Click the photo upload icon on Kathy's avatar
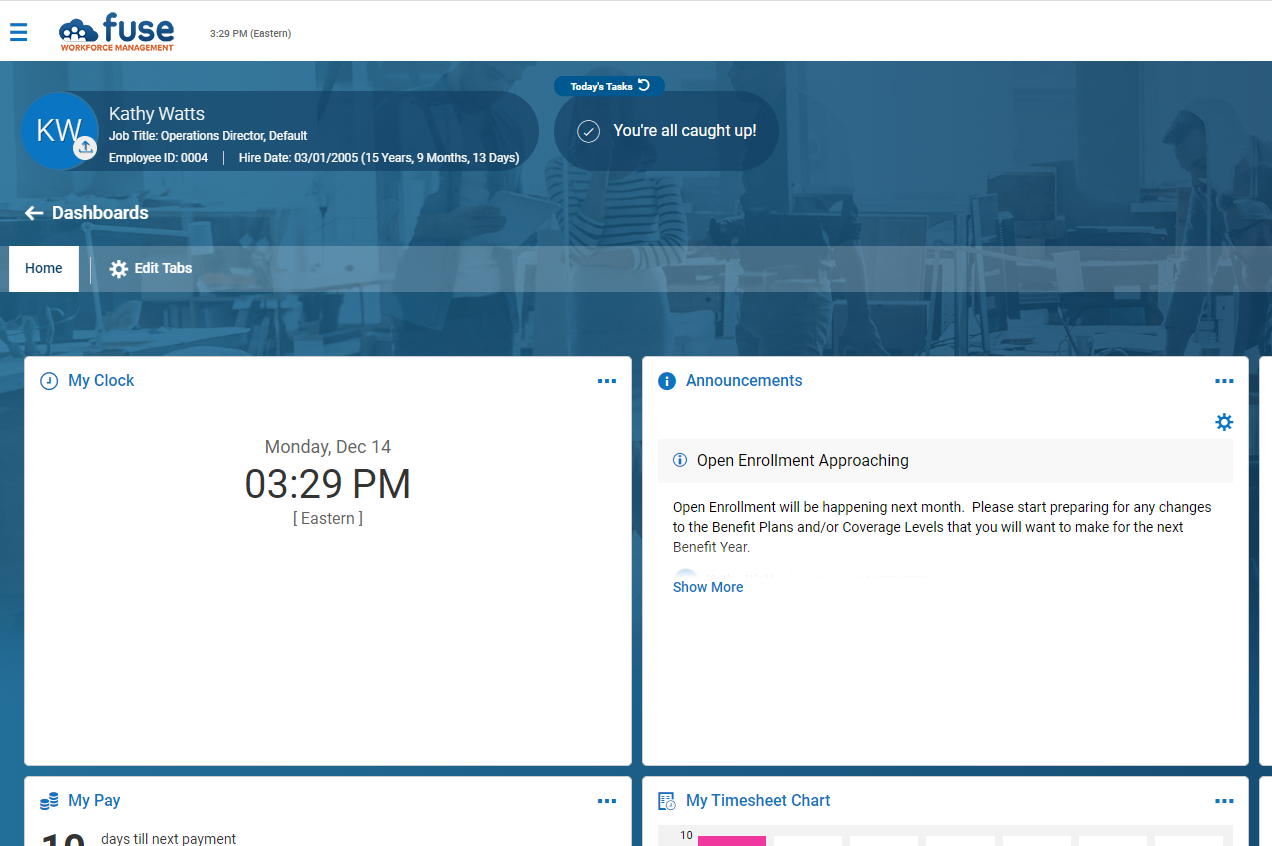The image size is (1272, 846). click(85, 150)
